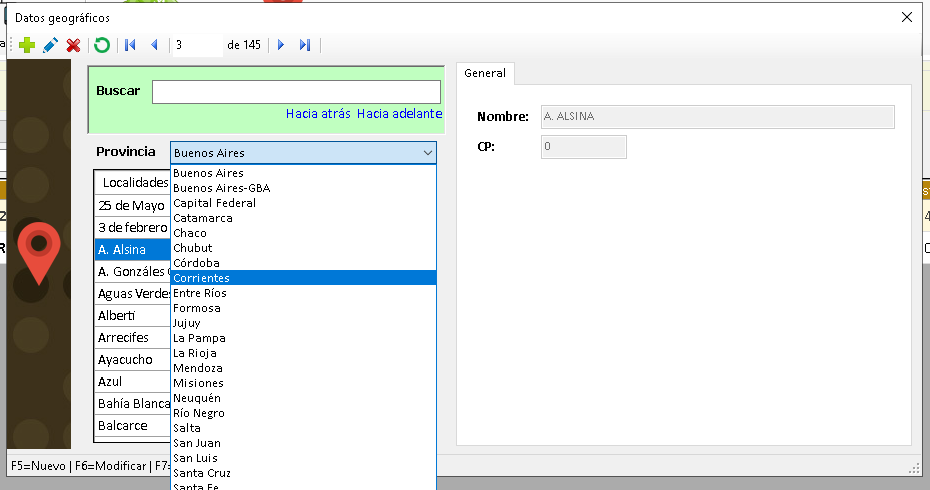Image resolution: width=930 pixels, height=490 pixels.
Task: Click the record number field
Action: pos(196,45)
